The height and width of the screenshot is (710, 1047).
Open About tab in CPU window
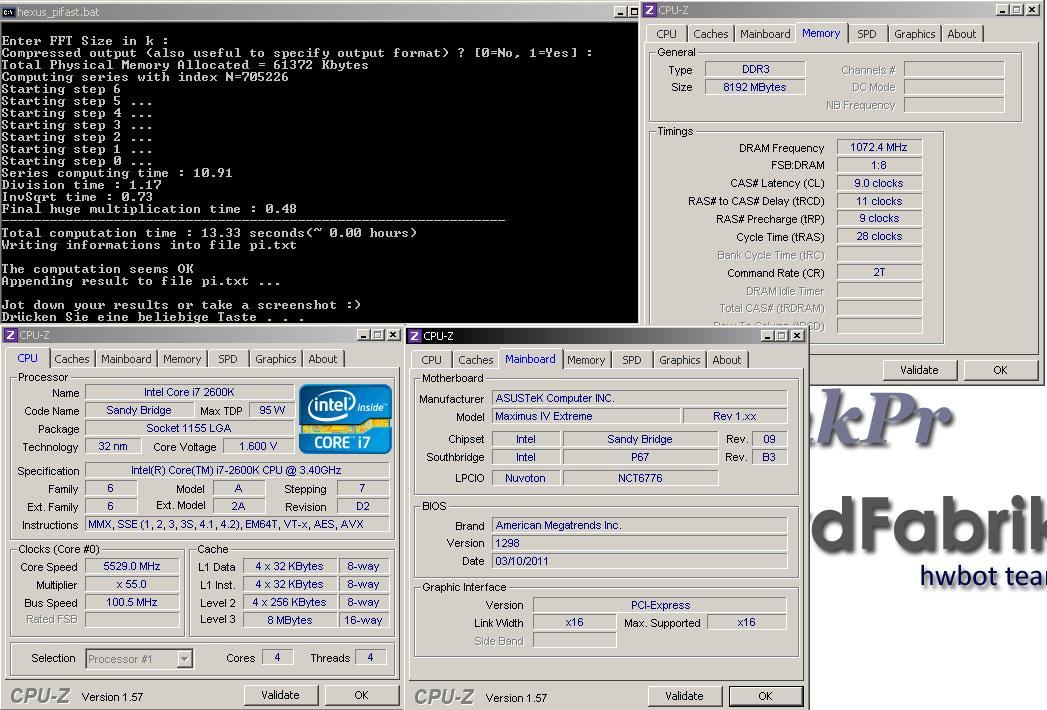pyautogui.click(x=323, y=359)
